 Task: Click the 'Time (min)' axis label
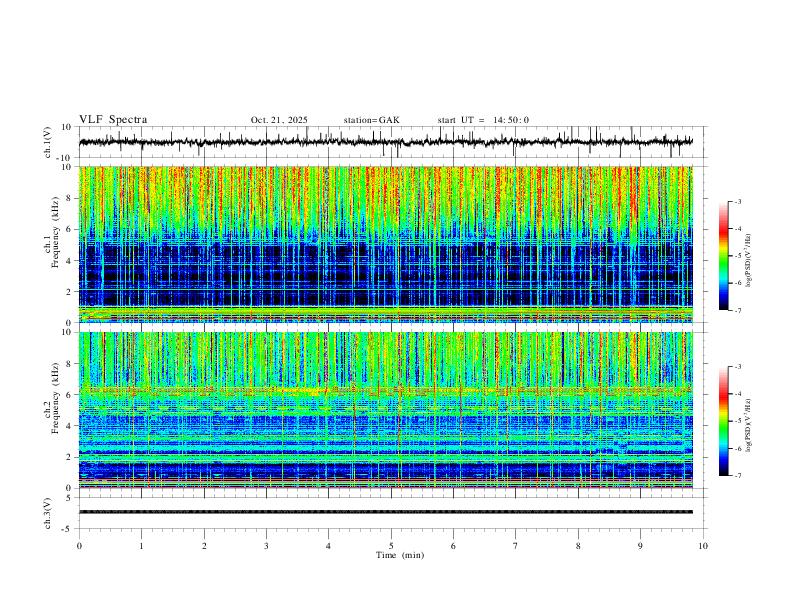400,555
